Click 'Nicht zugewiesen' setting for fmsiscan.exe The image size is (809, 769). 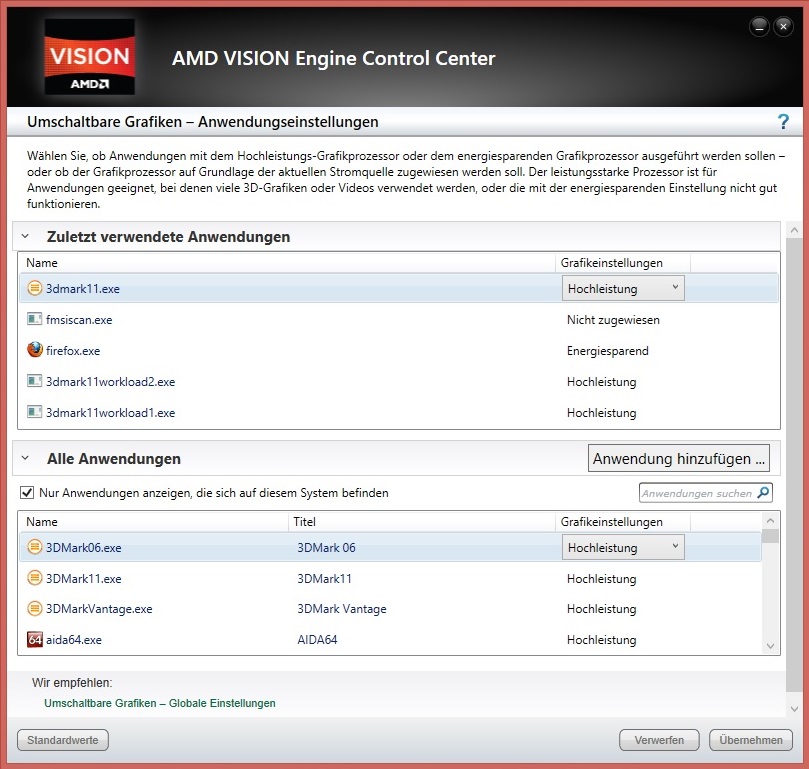pyautogui.click(x=613, y=320)
